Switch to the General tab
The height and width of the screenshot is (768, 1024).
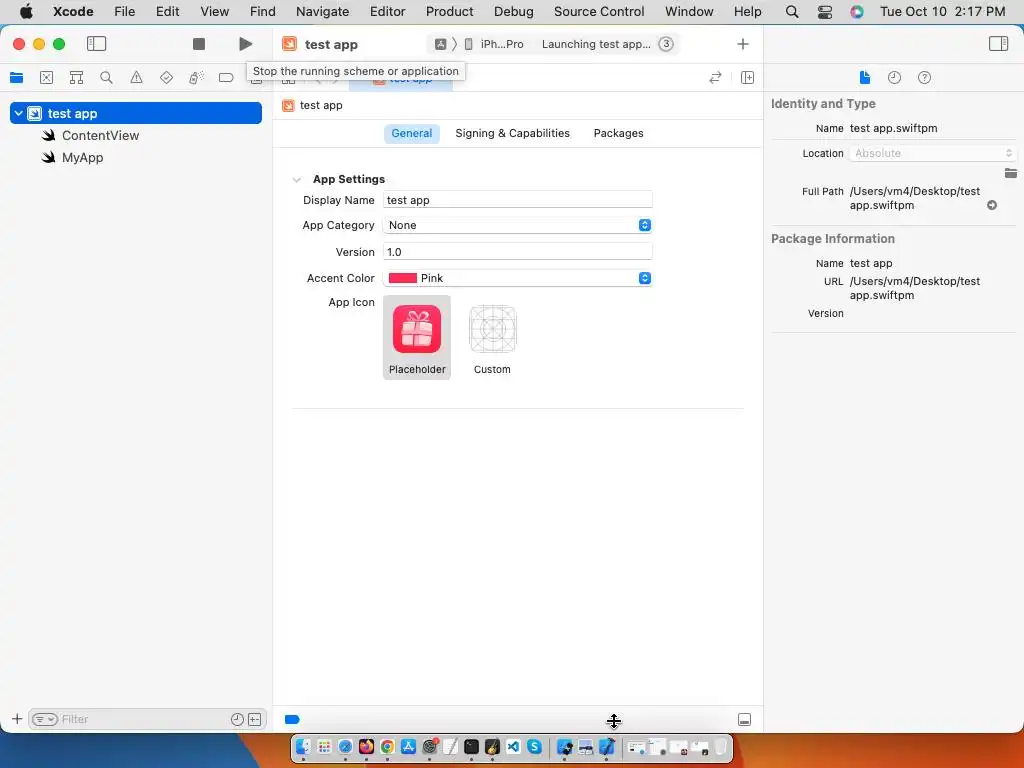411,133
